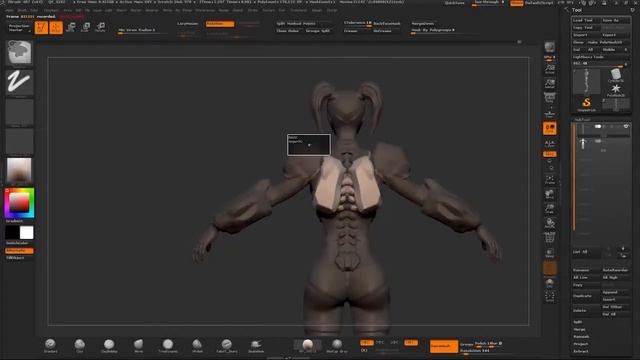Viewport: 640px width, 360px height.
Task: Select the Standard brush icon
Action: pos(51,345)
